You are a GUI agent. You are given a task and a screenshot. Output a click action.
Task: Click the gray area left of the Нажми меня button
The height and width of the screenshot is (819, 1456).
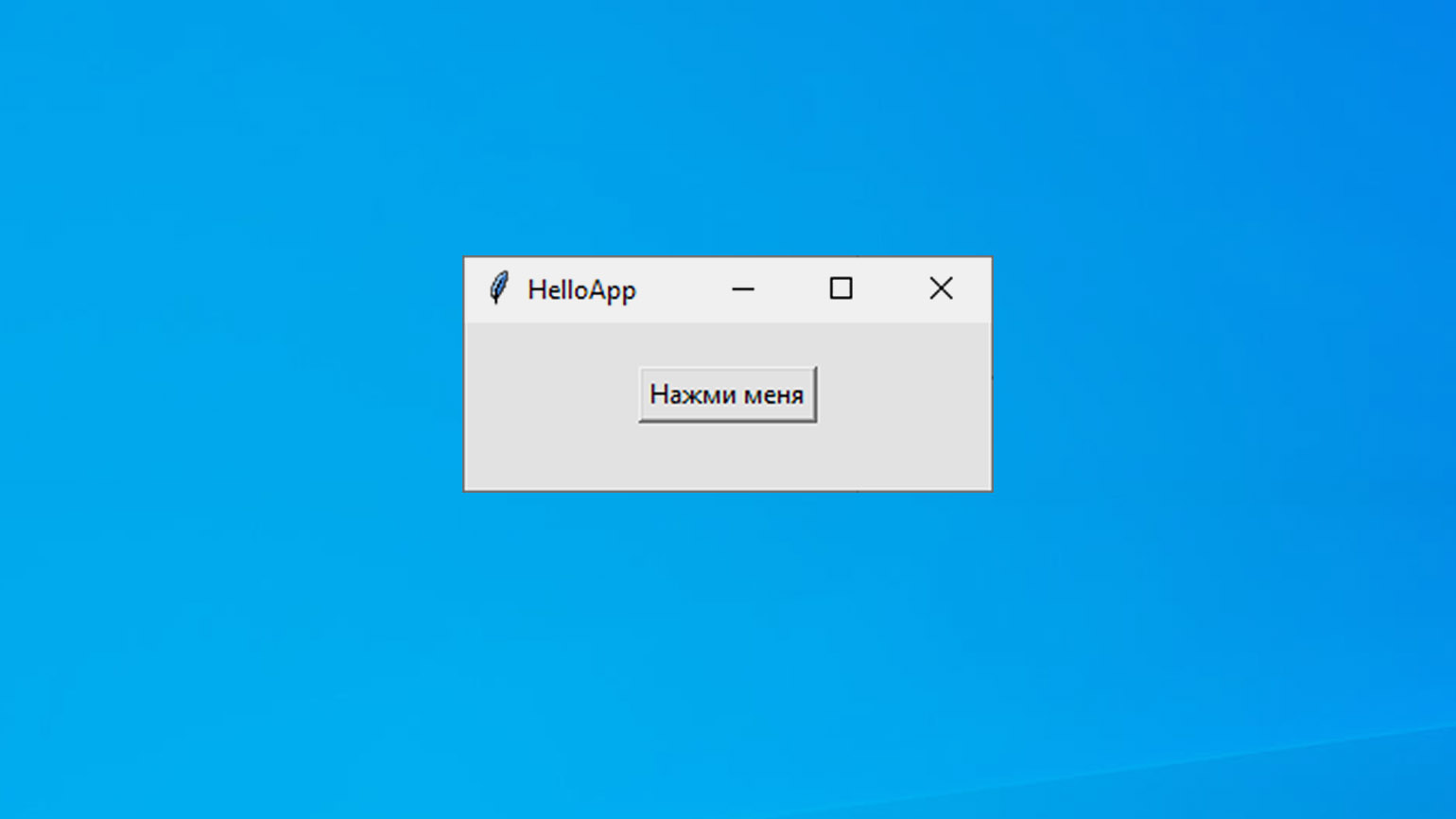click(x=551, y=394)
